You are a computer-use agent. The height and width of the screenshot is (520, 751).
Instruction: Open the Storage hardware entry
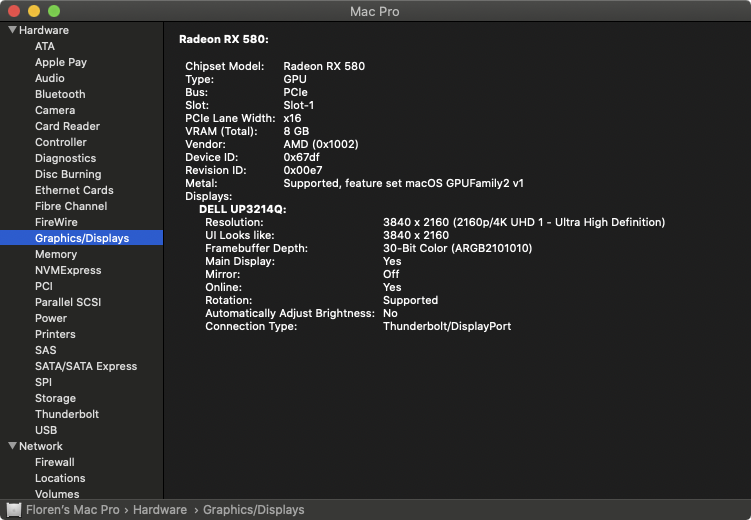[x=55, y=398]
